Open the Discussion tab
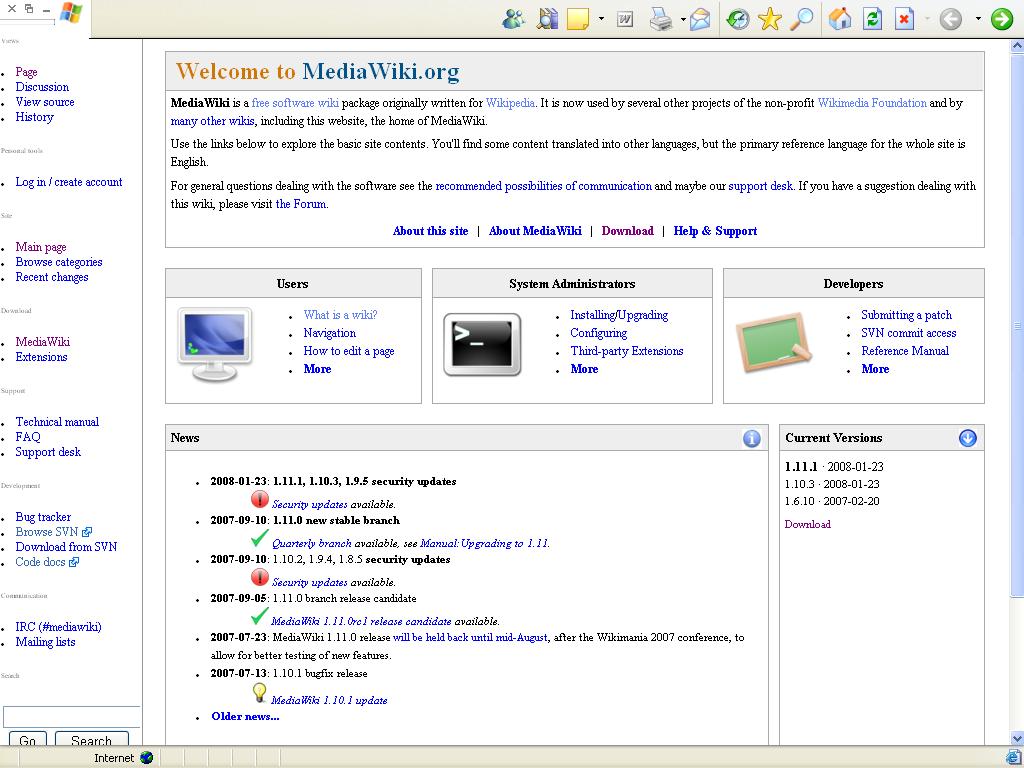 [x=42, y=87]
